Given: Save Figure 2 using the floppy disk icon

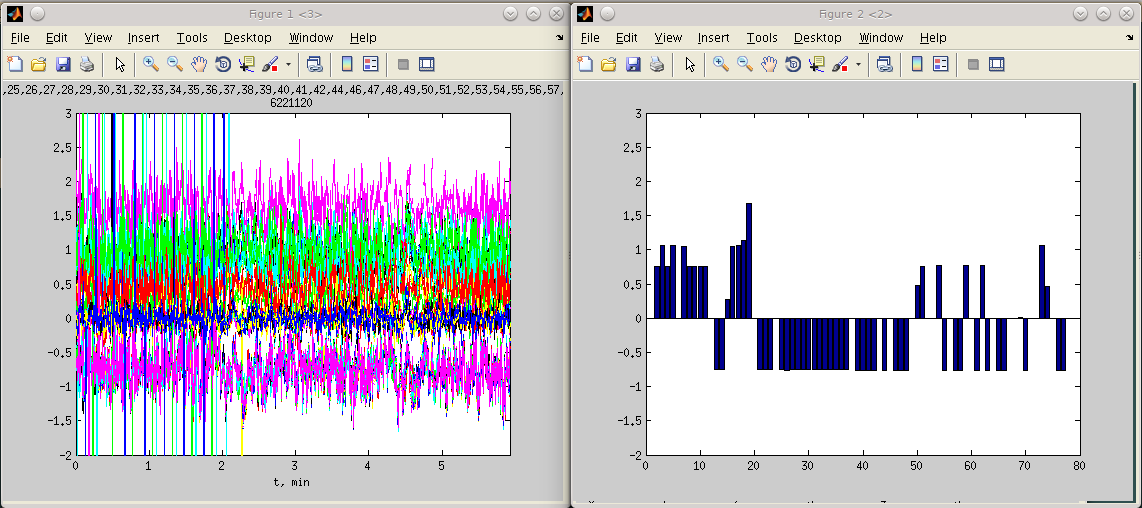Looking at the screenshot, I should pos(633,64).
